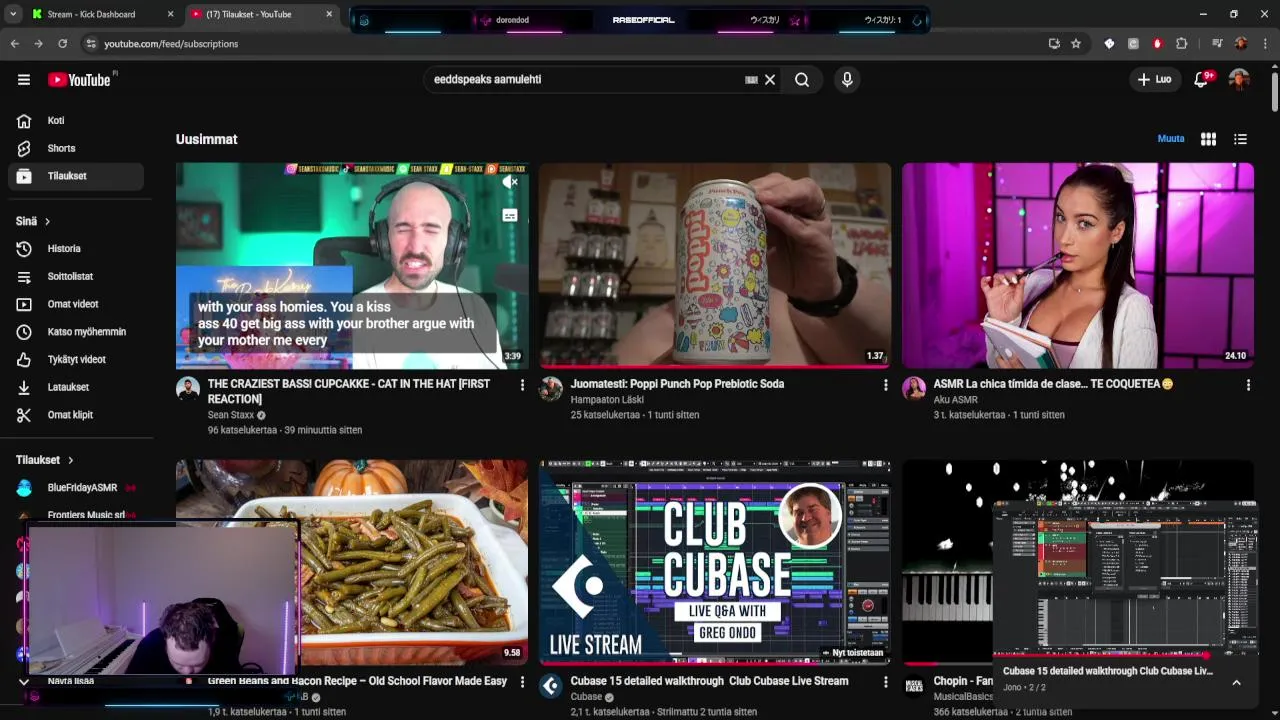Select Tilaukset in sidebar
The height and width of the screenshot is (720, 1280).
[76, 176]
